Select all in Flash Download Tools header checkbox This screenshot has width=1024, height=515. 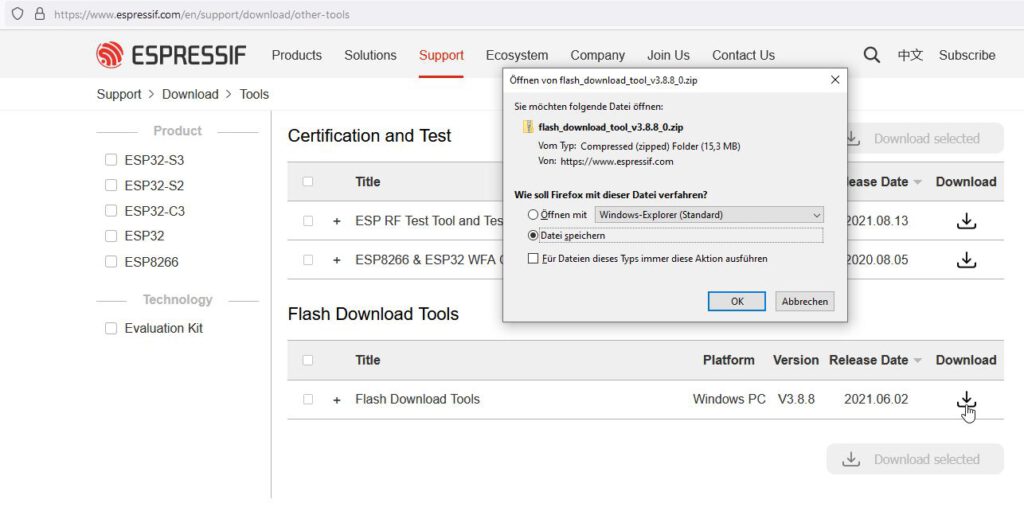click(x=308, y=360)
